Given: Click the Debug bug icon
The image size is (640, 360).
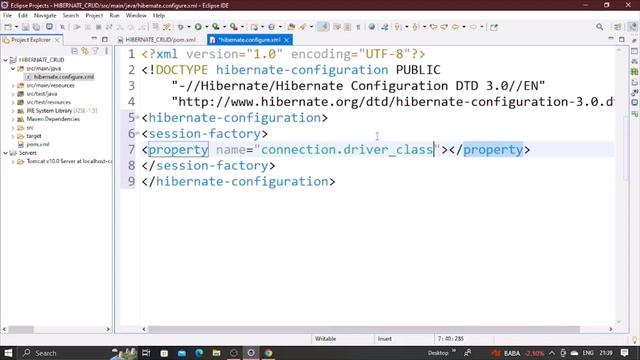Looking at the screenshot, I should tap(180, 27).
